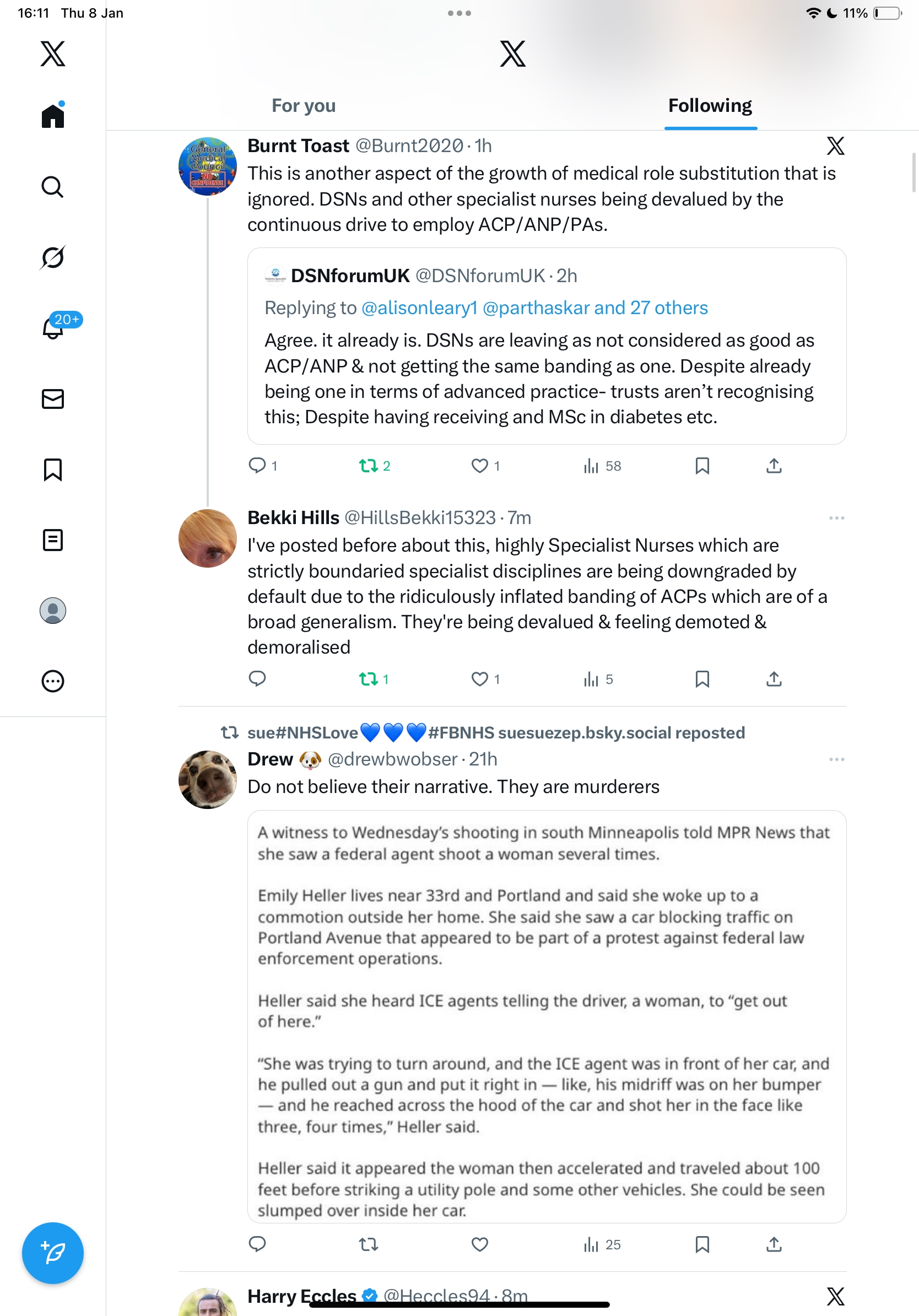Screen dimensions: 919x1316
Task: Undo repost on Burnt Toast's post
Action: click(369, 466)
